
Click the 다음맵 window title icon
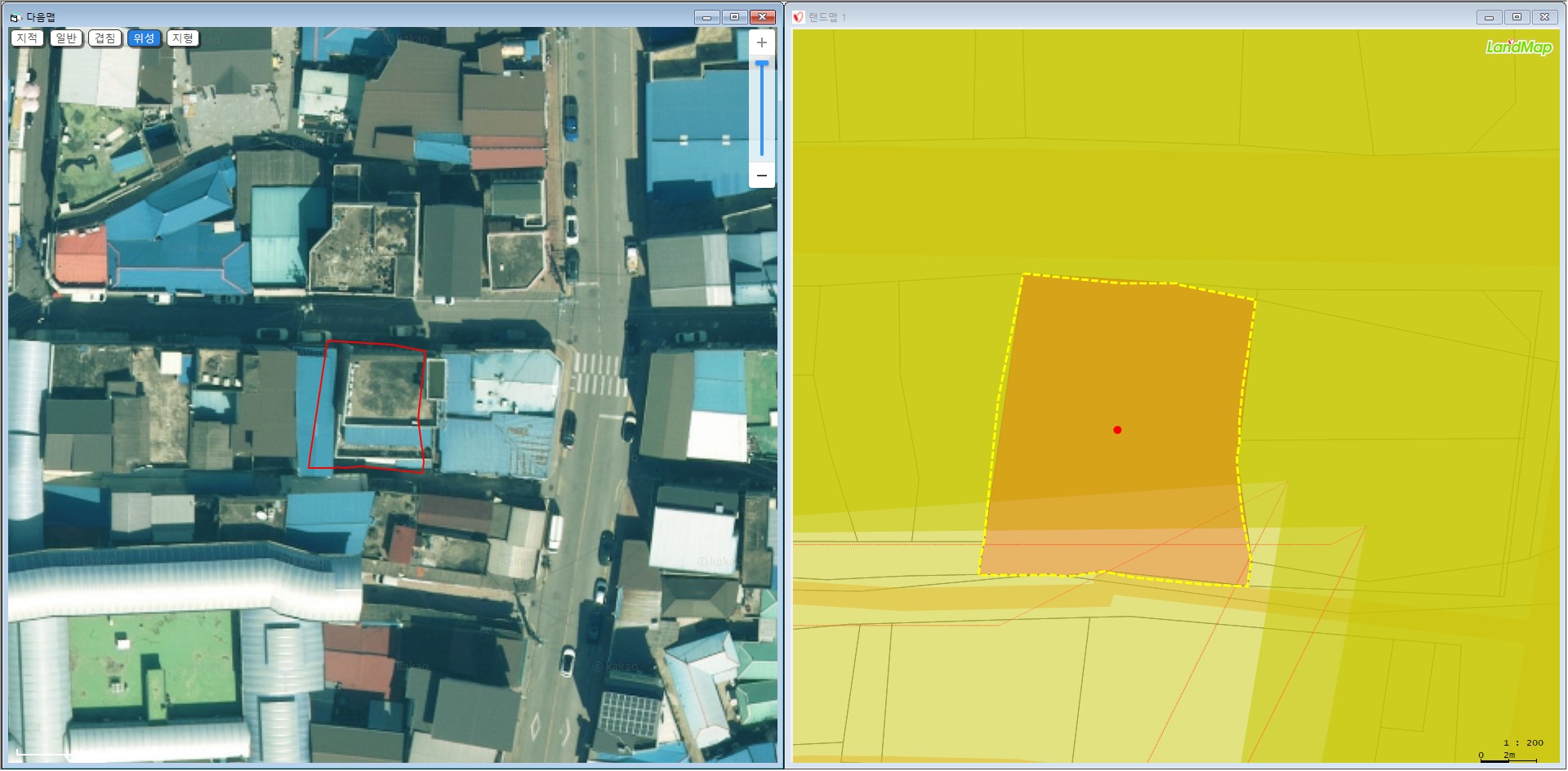coord(15,17)
